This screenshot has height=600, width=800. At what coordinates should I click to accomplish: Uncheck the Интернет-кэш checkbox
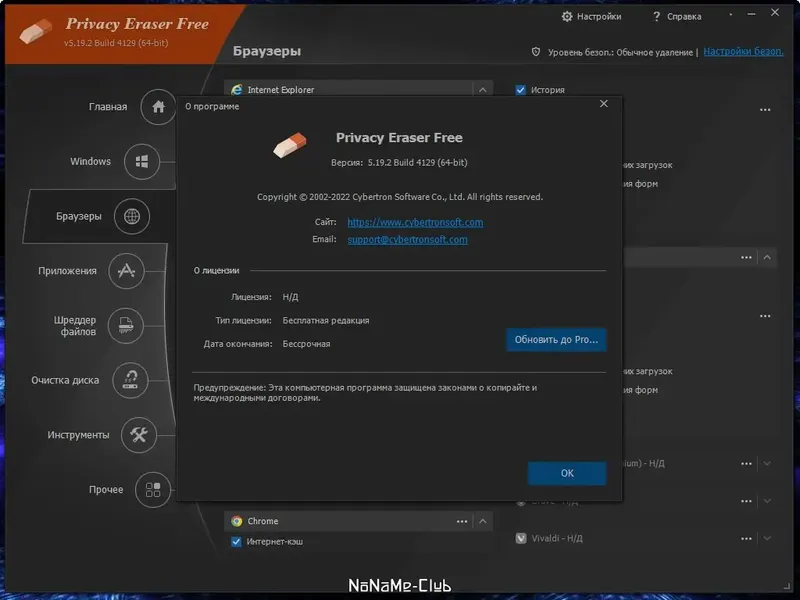click(236, 541)
